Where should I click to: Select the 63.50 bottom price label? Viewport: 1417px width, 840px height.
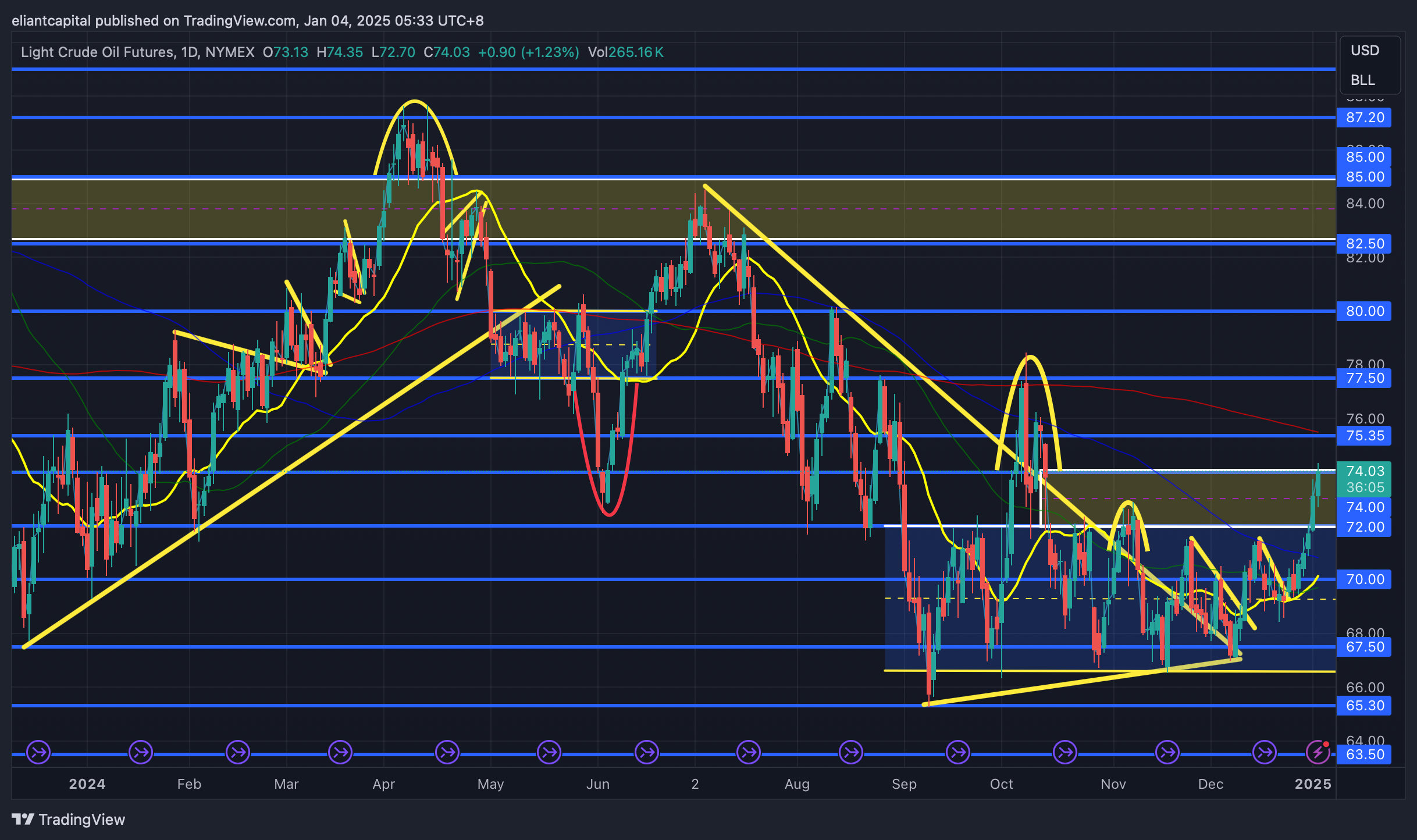(1365, 754)
